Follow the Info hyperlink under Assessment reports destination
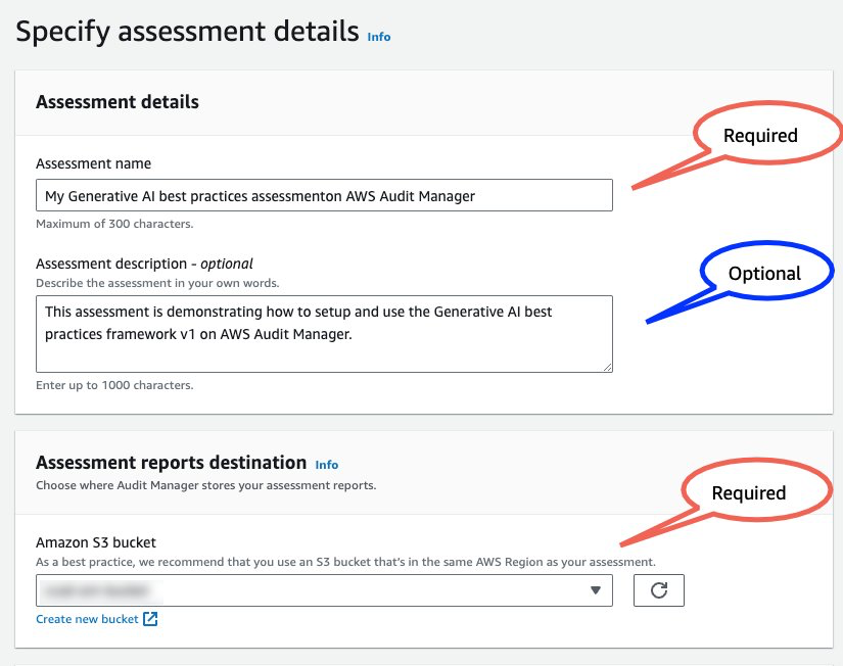844x666 pixels. [x=326, y=464]
